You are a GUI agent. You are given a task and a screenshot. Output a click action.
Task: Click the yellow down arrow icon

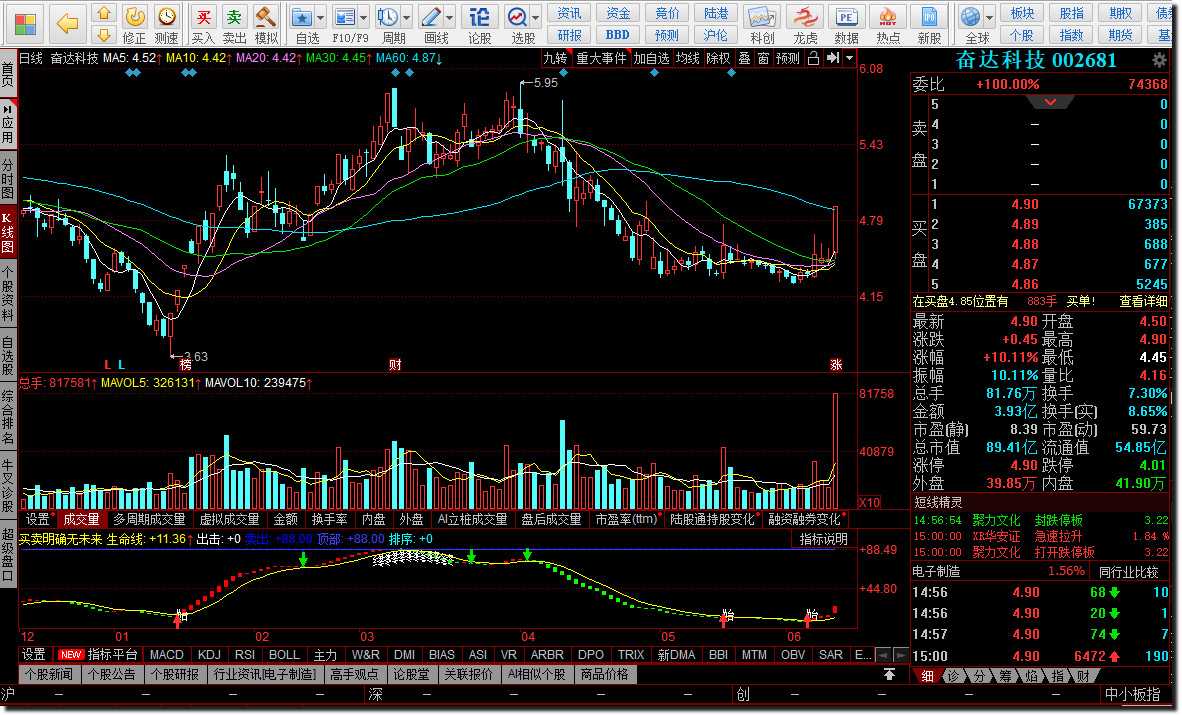pos(103,35)
